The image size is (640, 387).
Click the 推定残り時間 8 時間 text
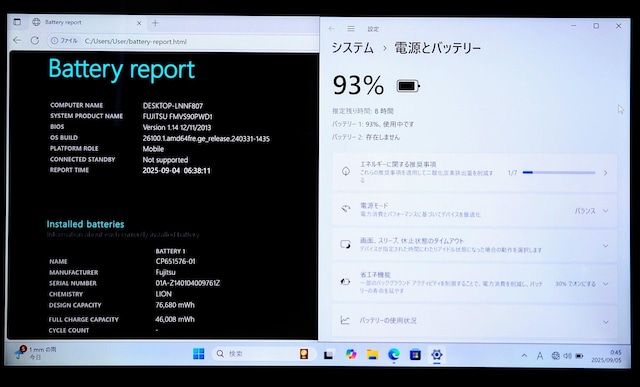click(x=363, y=111)
